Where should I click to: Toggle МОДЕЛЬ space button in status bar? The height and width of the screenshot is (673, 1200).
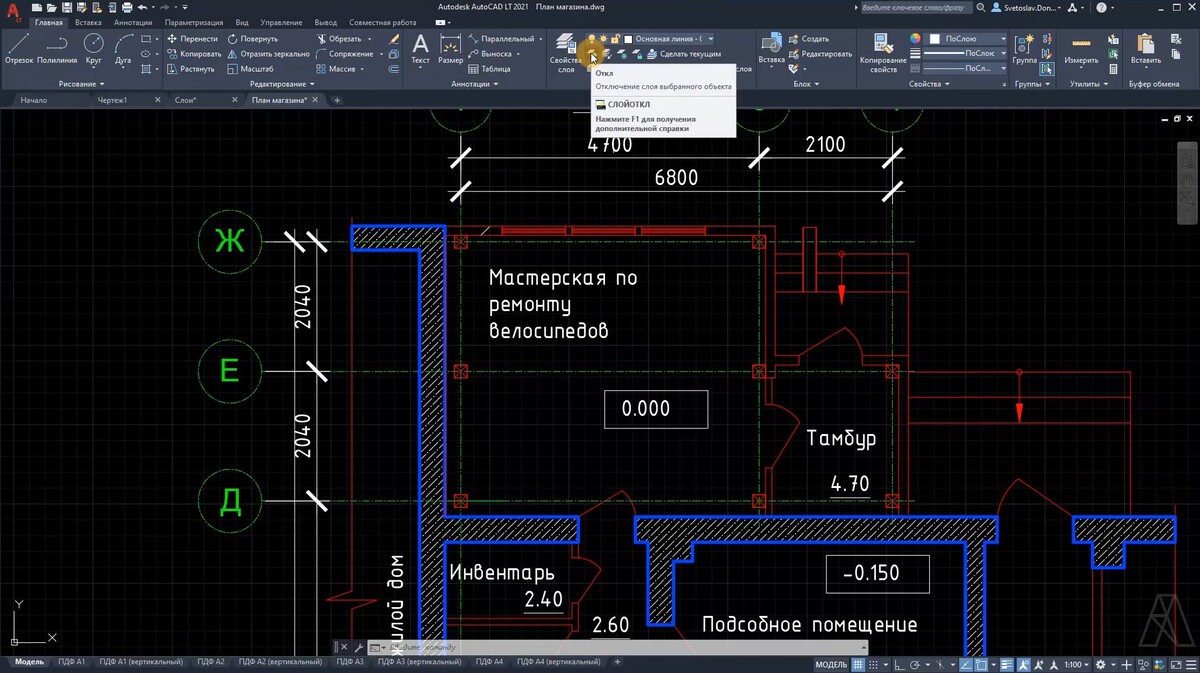coord(831,664)
